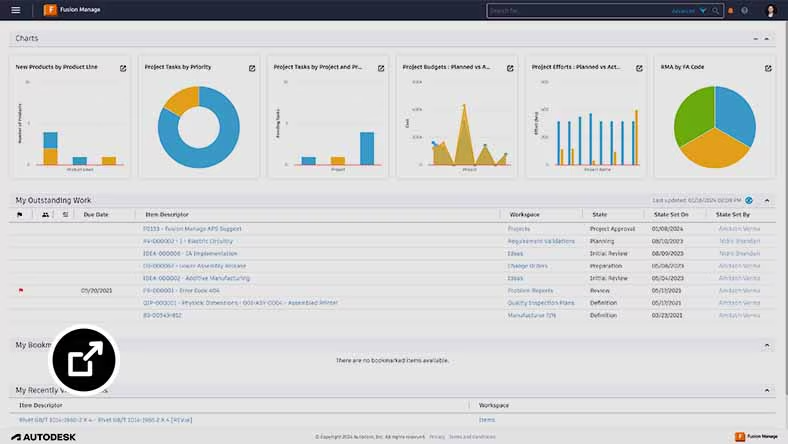This screenshot has width=788, height=444.
Task: Open the Additive Manufacturing idea item
Action: click(196, 278)
